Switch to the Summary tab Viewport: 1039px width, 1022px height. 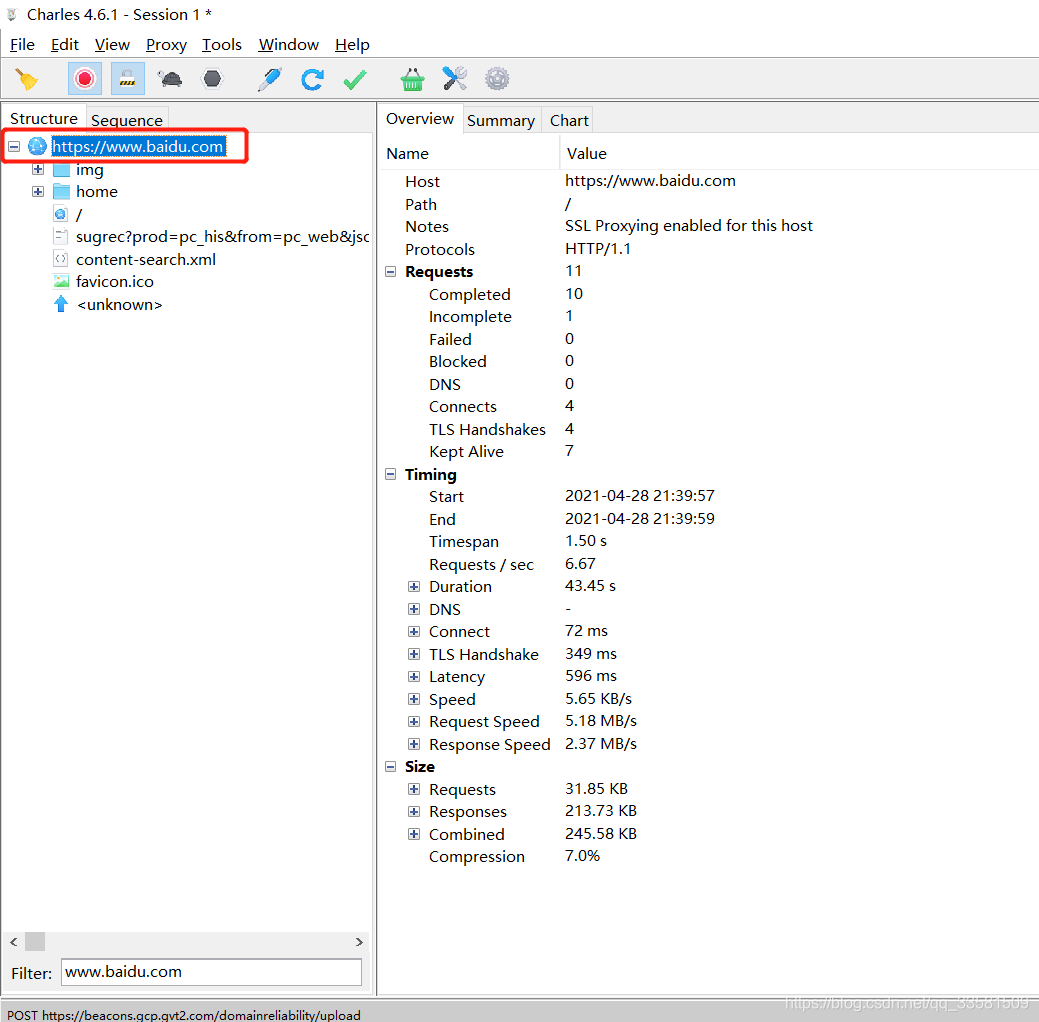coord(501,121)
